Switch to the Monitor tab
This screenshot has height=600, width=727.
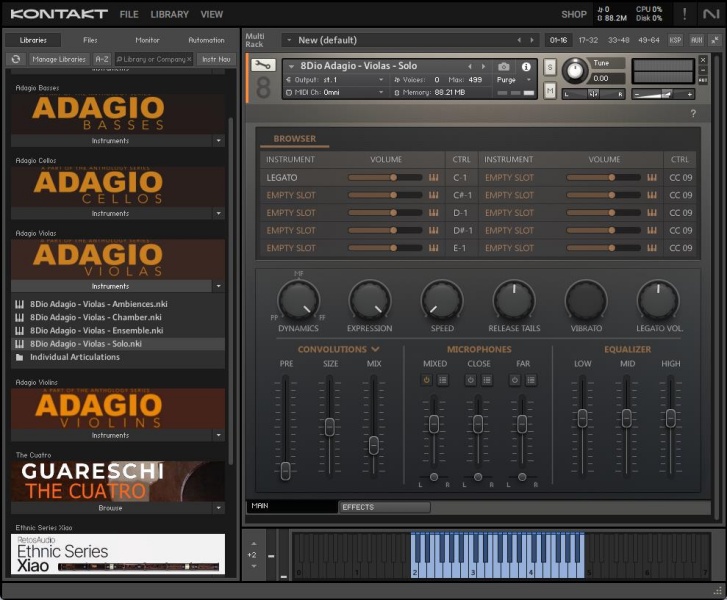(x=147, y=40)
